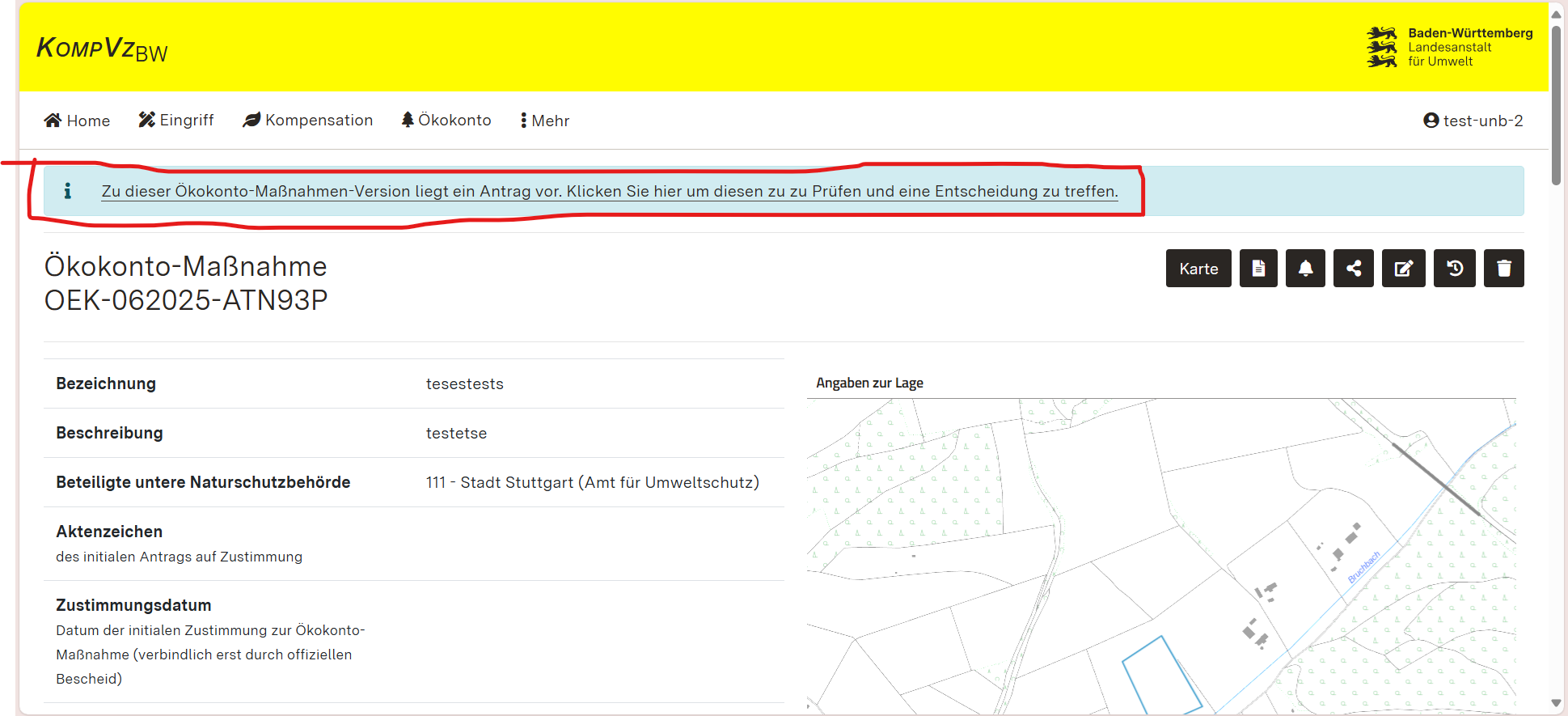This screenshot has height=716, width=1568.
Task: Open the history clock icon button
Action: pyautogui.click(x=1454, y=269)
